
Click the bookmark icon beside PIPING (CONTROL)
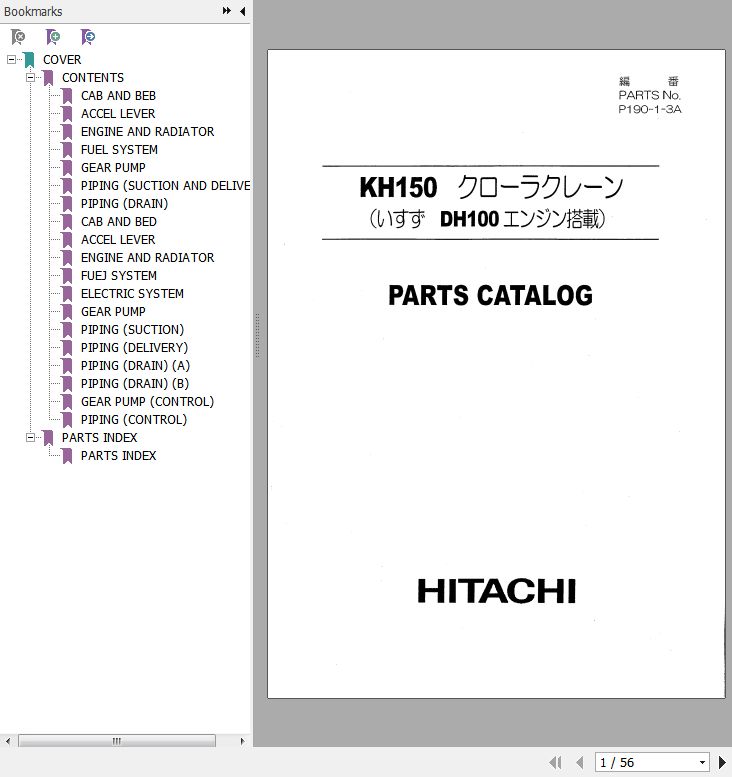pyautogui.click(x=67, y=420)
